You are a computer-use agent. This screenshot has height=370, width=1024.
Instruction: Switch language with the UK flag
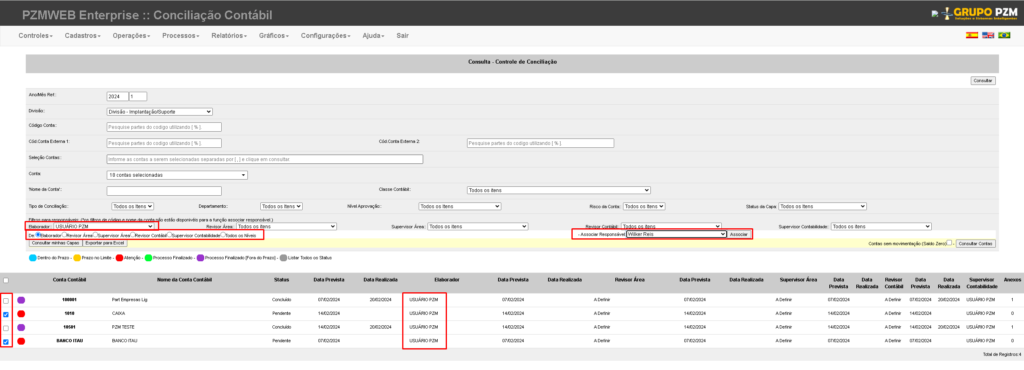(988, 35)
